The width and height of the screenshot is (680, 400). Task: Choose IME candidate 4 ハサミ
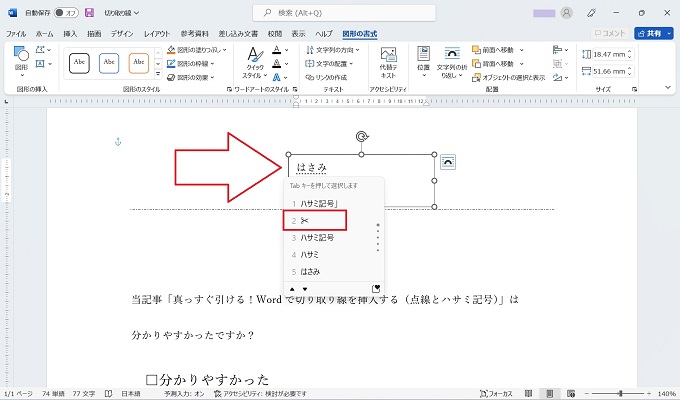pyautogui.click(x=333, y=255)
